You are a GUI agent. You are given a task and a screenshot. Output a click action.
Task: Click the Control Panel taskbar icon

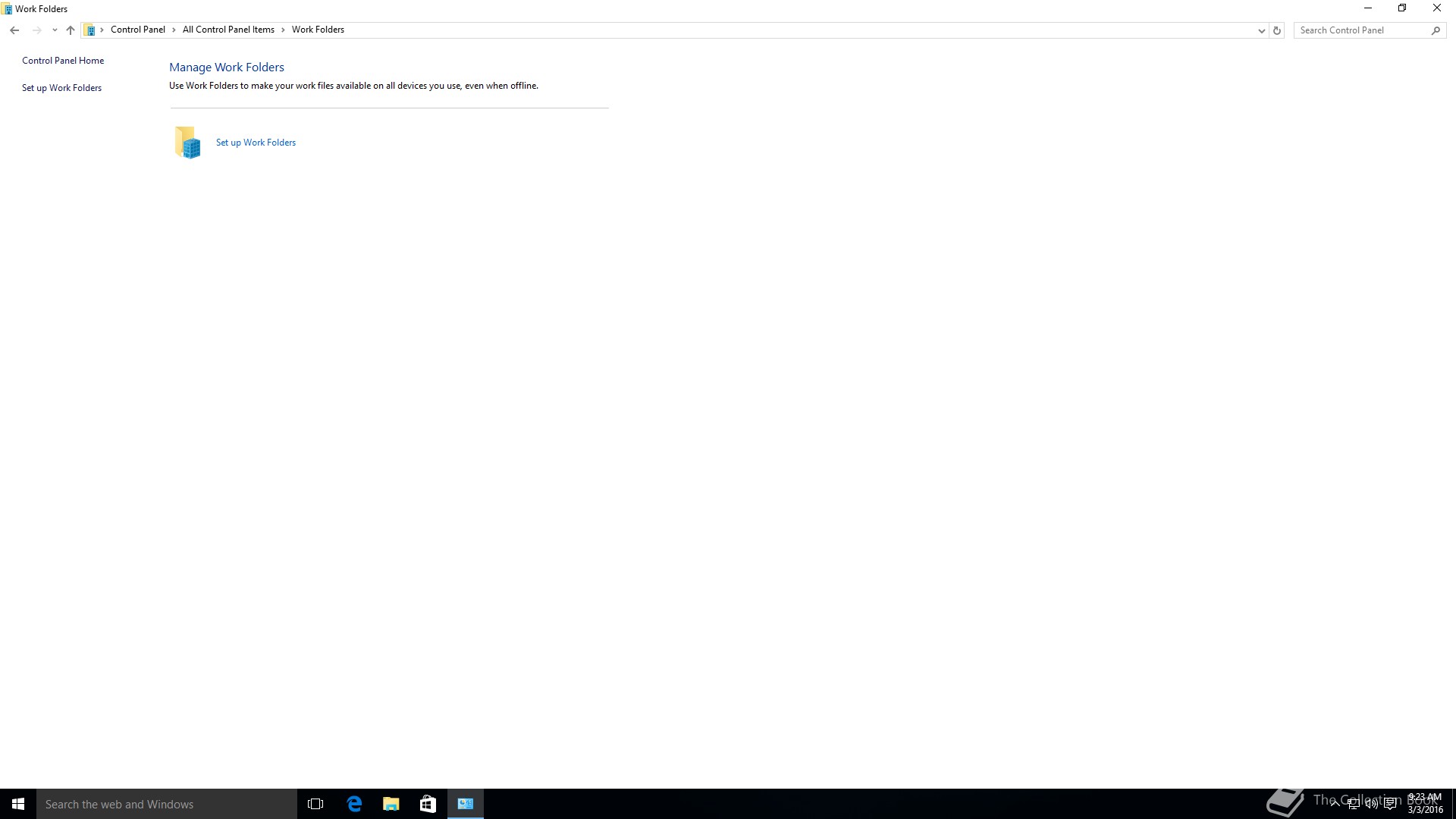click(x=465, y=804)
